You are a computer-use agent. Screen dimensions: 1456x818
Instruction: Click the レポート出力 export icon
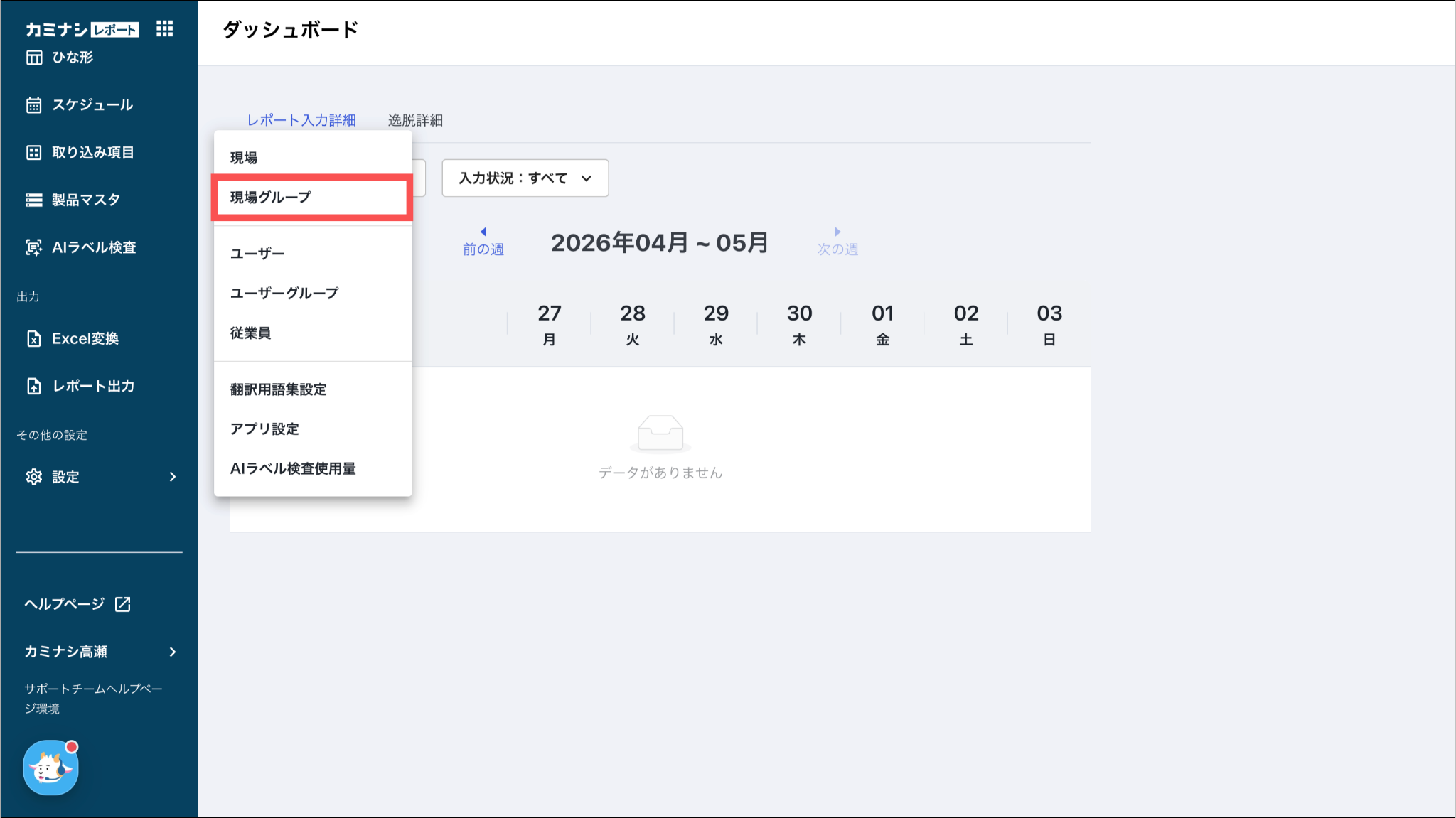tap(34, 386)
